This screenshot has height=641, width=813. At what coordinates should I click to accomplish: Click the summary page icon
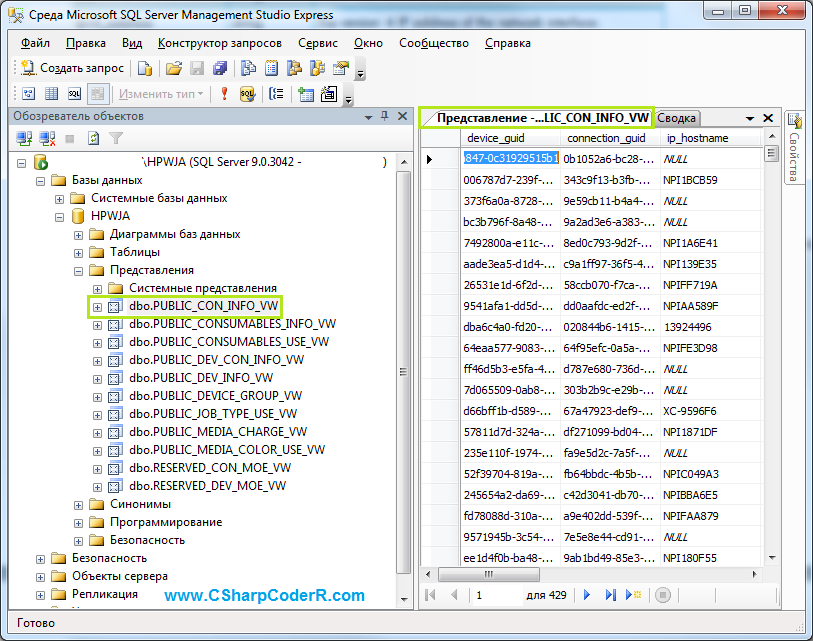click(x=271, y=68)
